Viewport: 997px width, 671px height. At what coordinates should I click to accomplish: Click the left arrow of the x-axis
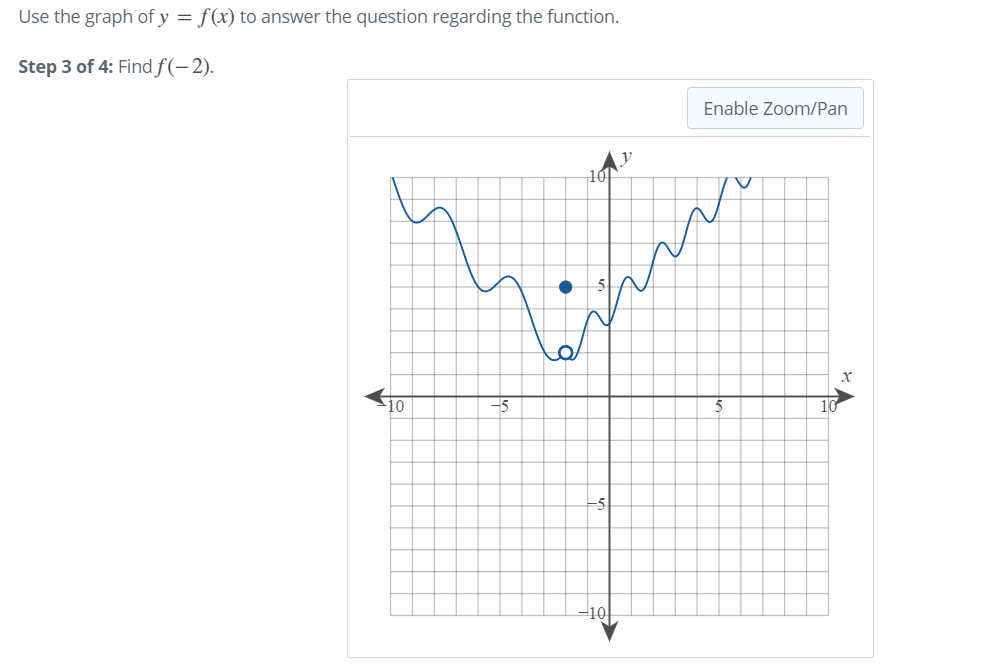374,398
